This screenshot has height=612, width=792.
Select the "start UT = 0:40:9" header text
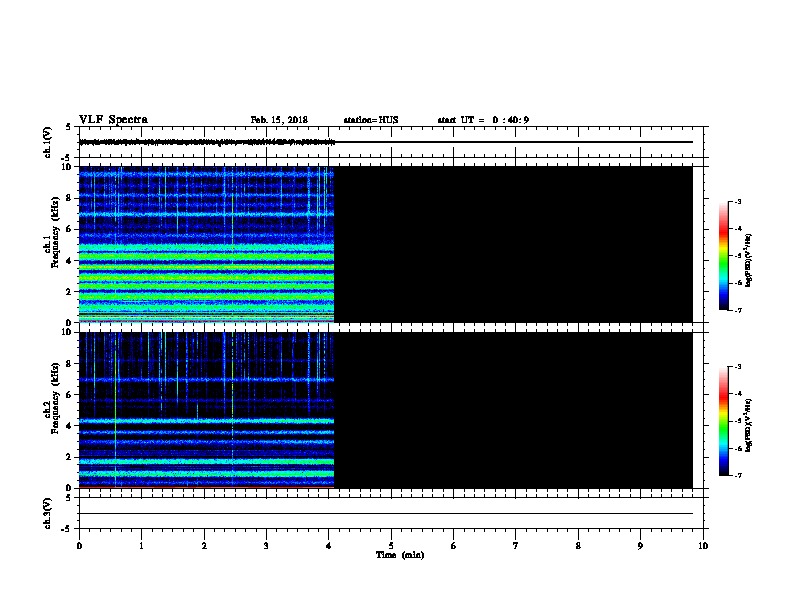(x=483, y=120)
